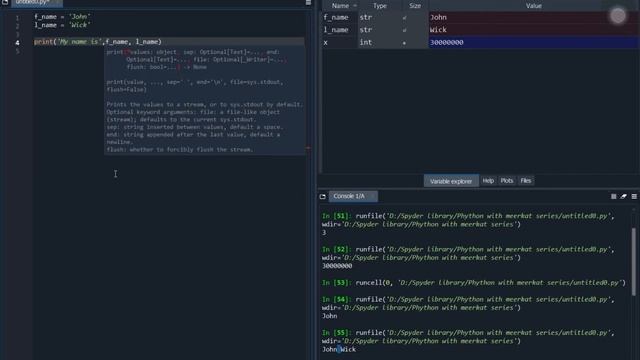
Task: Select the Console 1/A tab
Action: point(353,196)
